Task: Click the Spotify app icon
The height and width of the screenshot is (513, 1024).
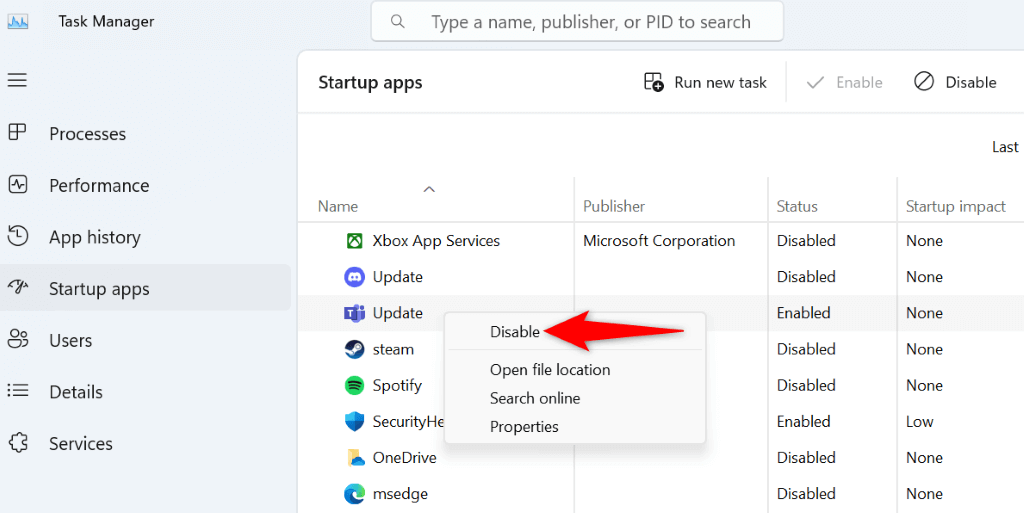Action: pyautogui.click(x=354, y=385)
